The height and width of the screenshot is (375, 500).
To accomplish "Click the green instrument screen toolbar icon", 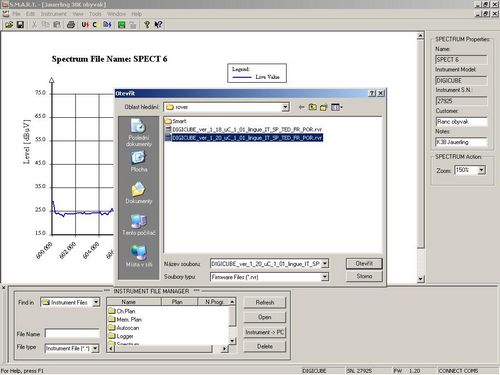I will pos(122,25).
